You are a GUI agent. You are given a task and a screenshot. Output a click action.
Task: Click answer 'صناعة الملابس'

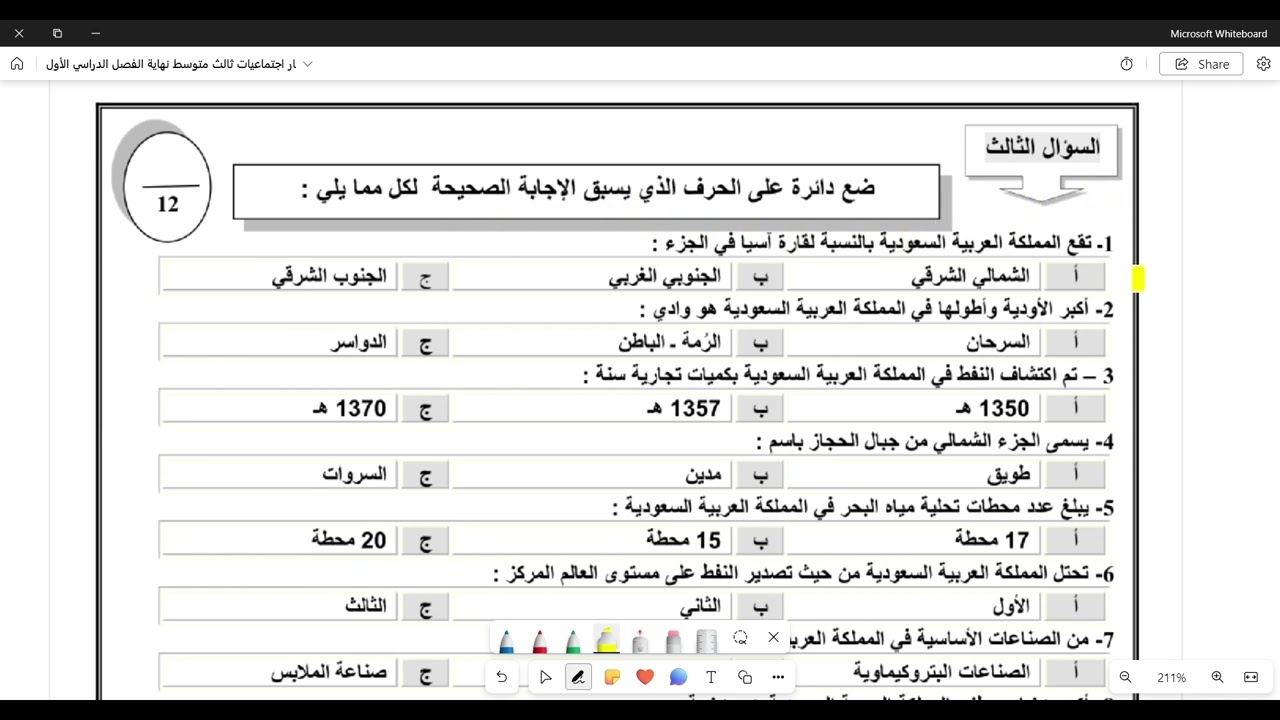click(329, 672)
